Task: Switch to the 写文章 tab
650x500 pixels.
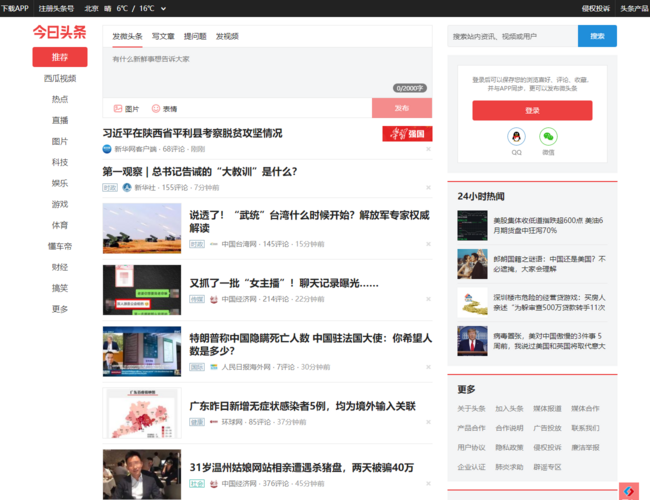Action: click(x=162, y=36)
